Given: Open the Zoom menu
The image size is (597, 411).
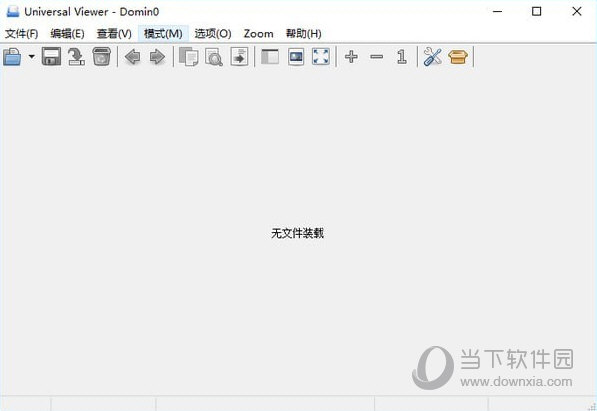Looking at the screenshot, I should coord(259,34).
